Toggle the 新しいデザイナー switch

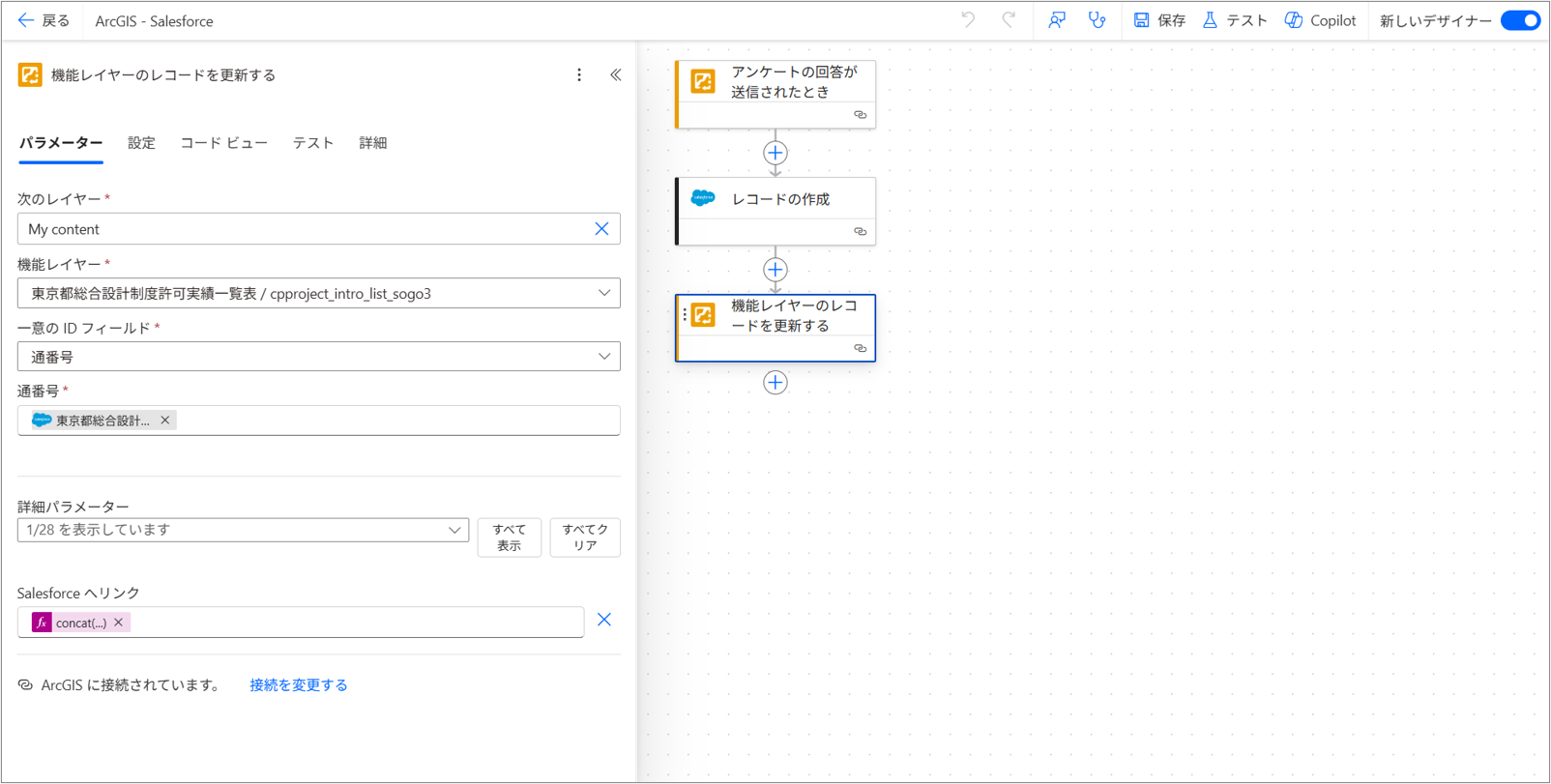tap(1520, 20)
